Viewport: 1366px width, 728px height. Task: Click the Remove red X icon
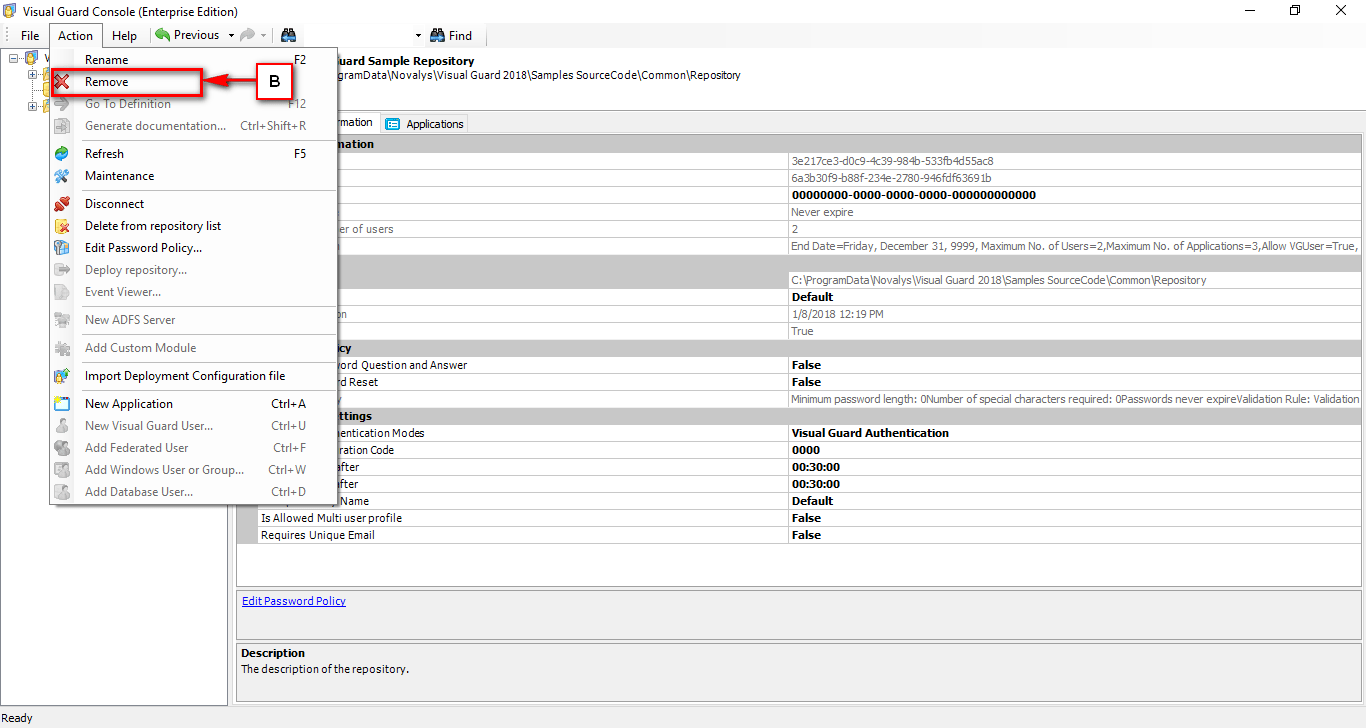point(62,81)
